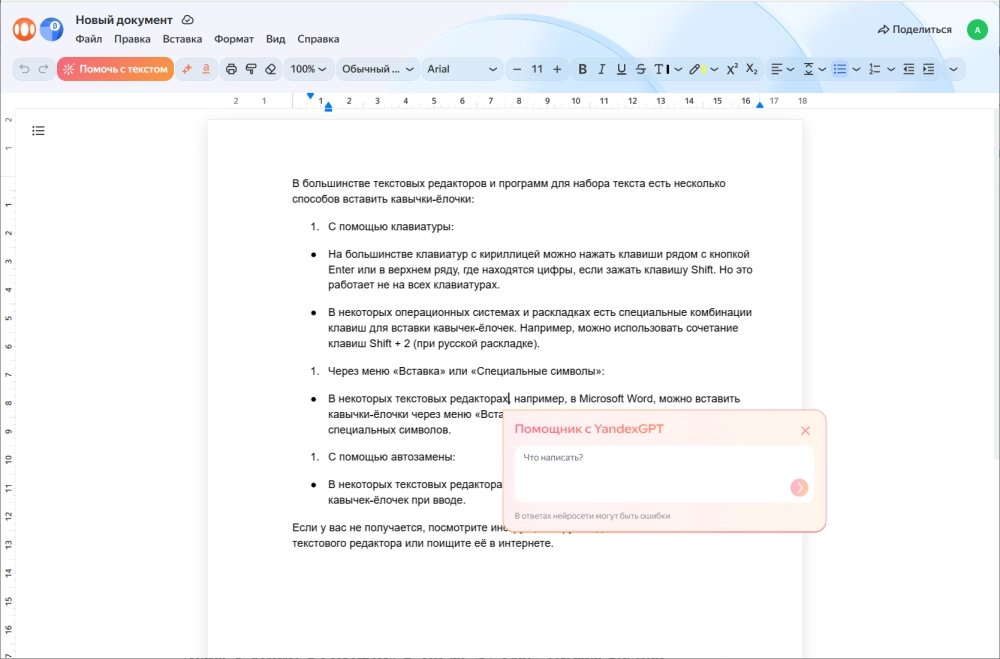Click the undo arrow icon
This screenshot has height=659, width=1000.
[24, 69]
